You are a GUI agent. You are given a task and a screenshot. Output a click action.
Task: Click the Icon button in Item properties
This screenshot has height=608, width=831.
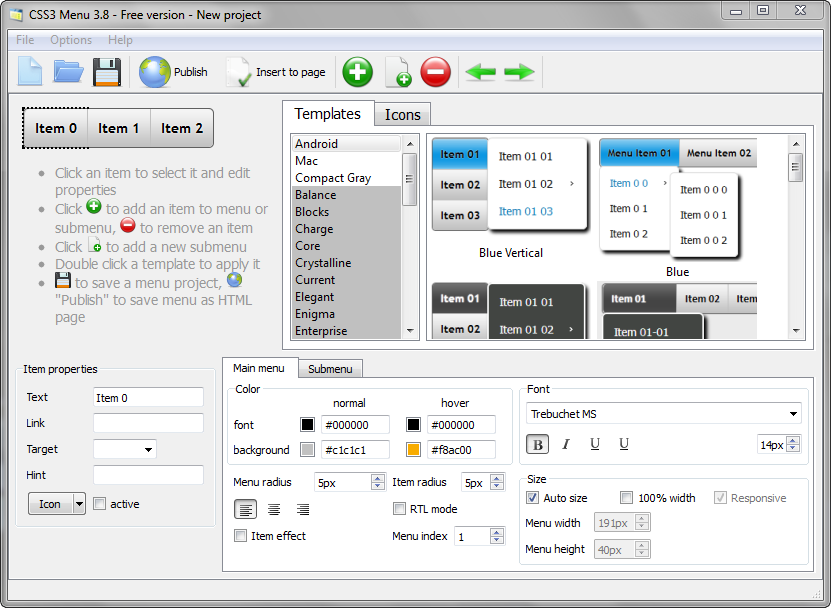tap(50, 504)
